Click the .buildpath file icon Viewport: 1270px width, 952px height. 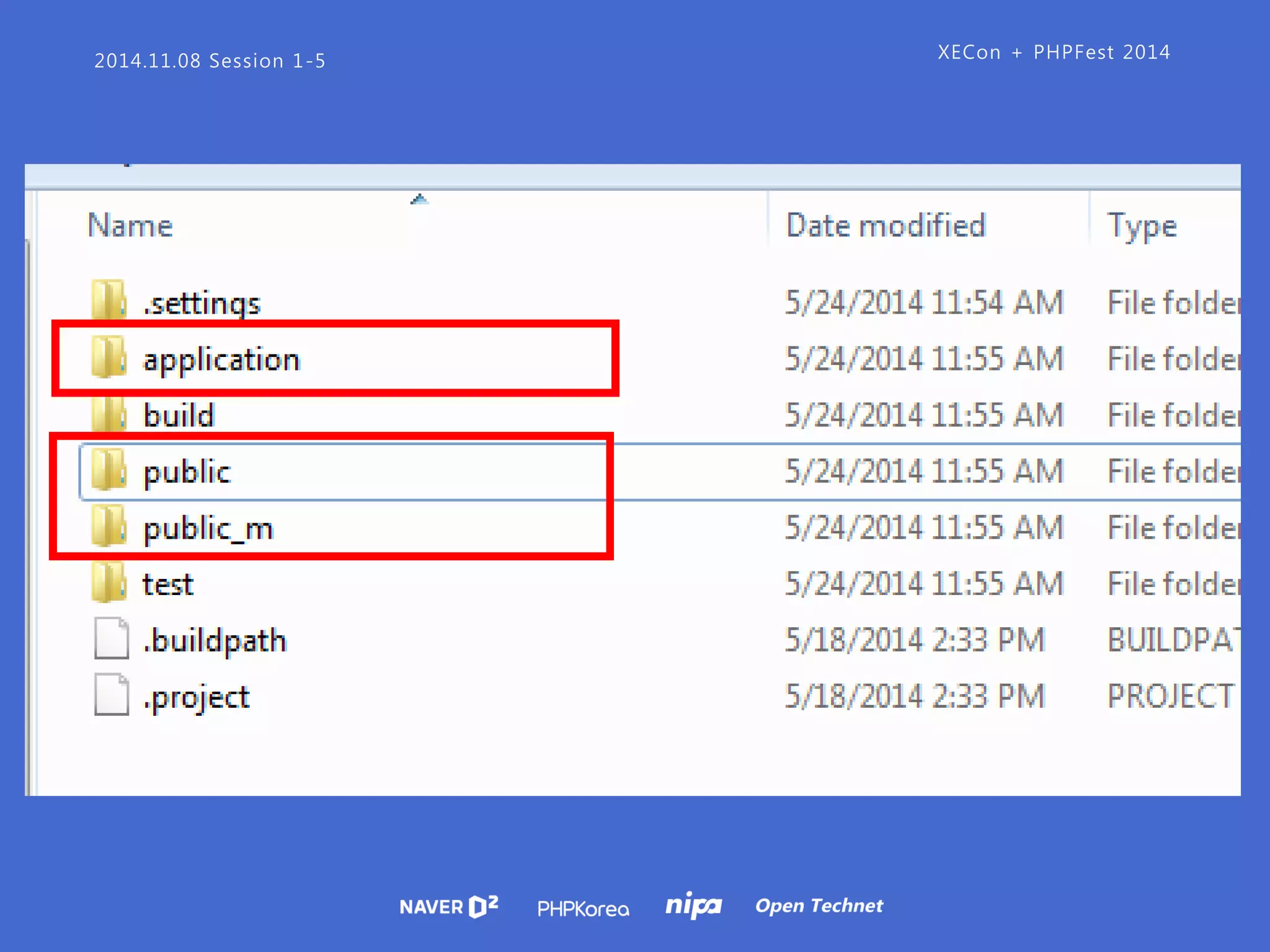112,638
